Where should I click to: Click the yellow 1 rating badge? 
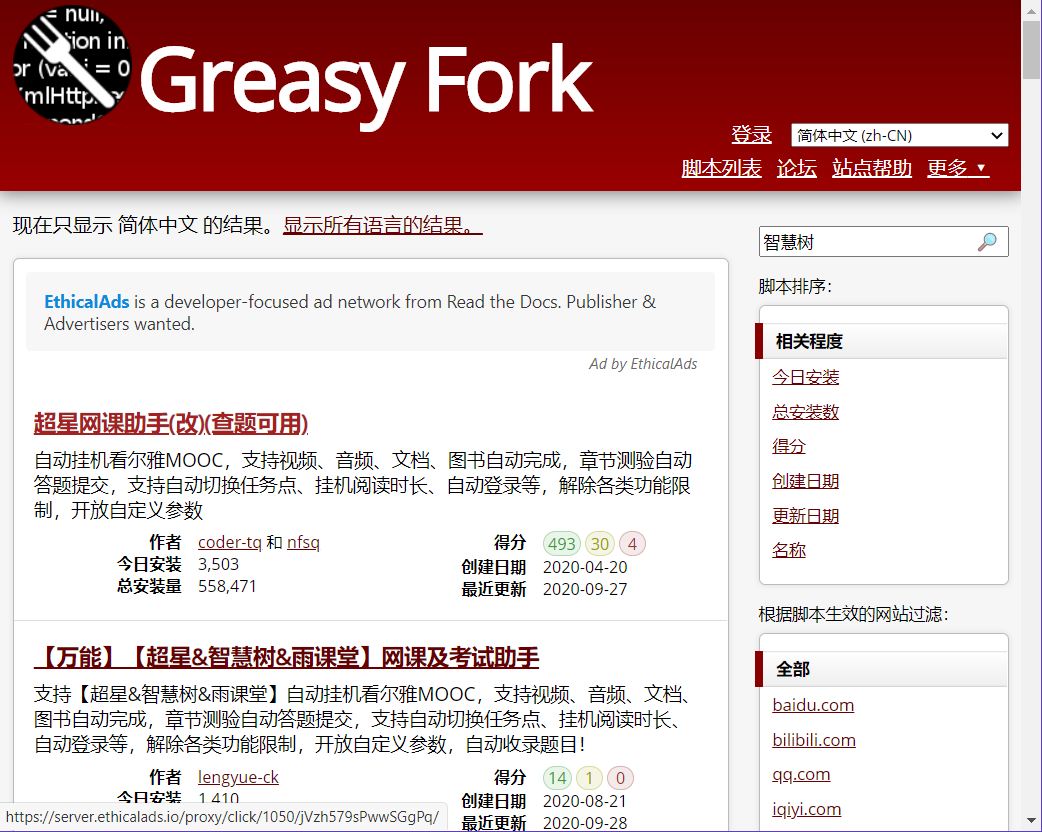(589, 778)
